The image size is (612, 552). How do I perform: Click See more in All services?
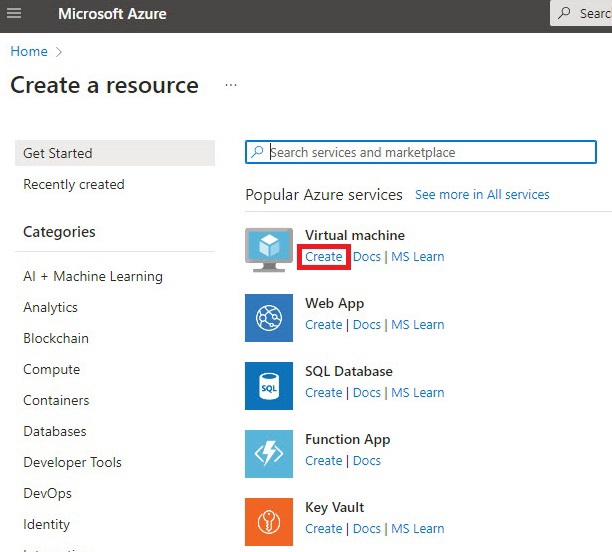click(482, 194)
